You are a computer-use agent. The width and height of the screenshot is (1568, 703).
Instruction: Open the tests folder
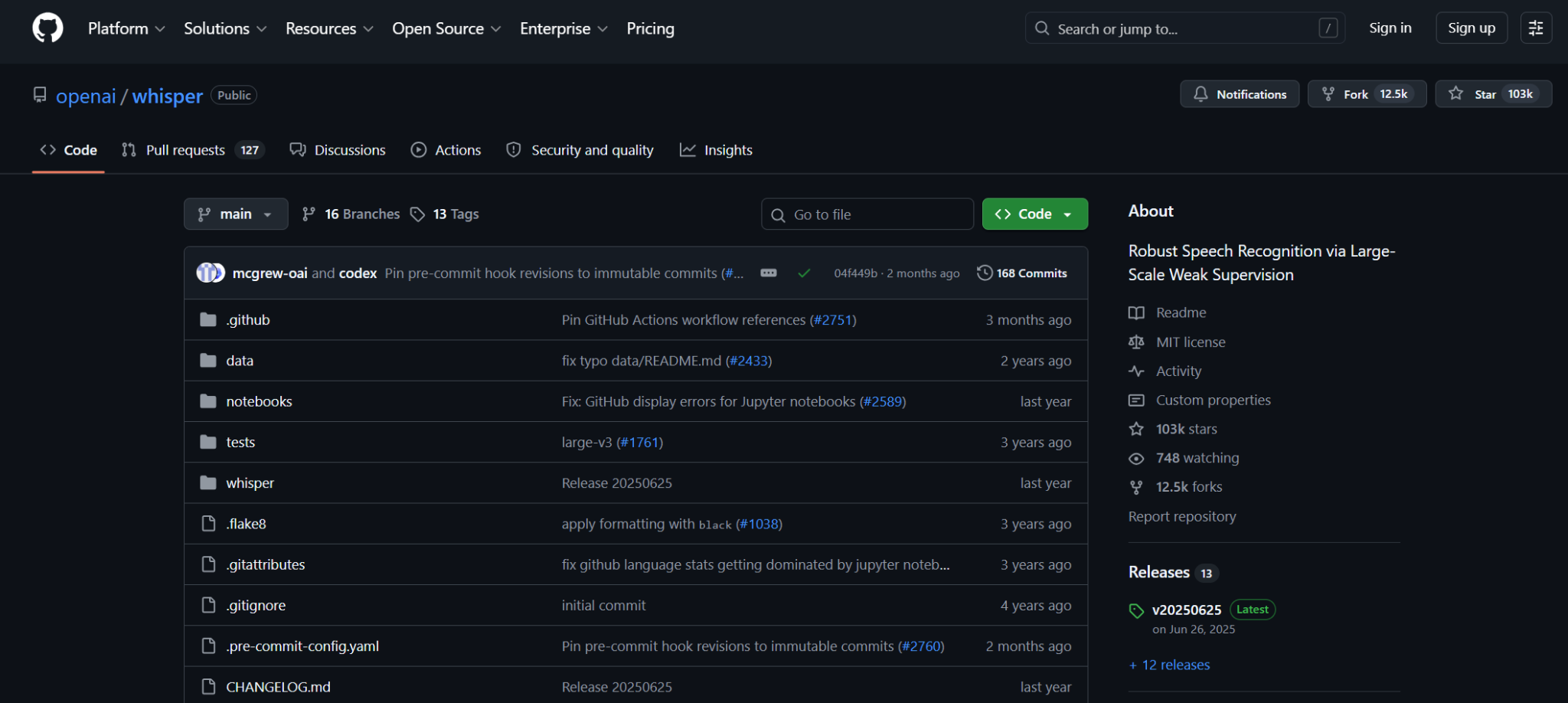[x=240, y=442]
